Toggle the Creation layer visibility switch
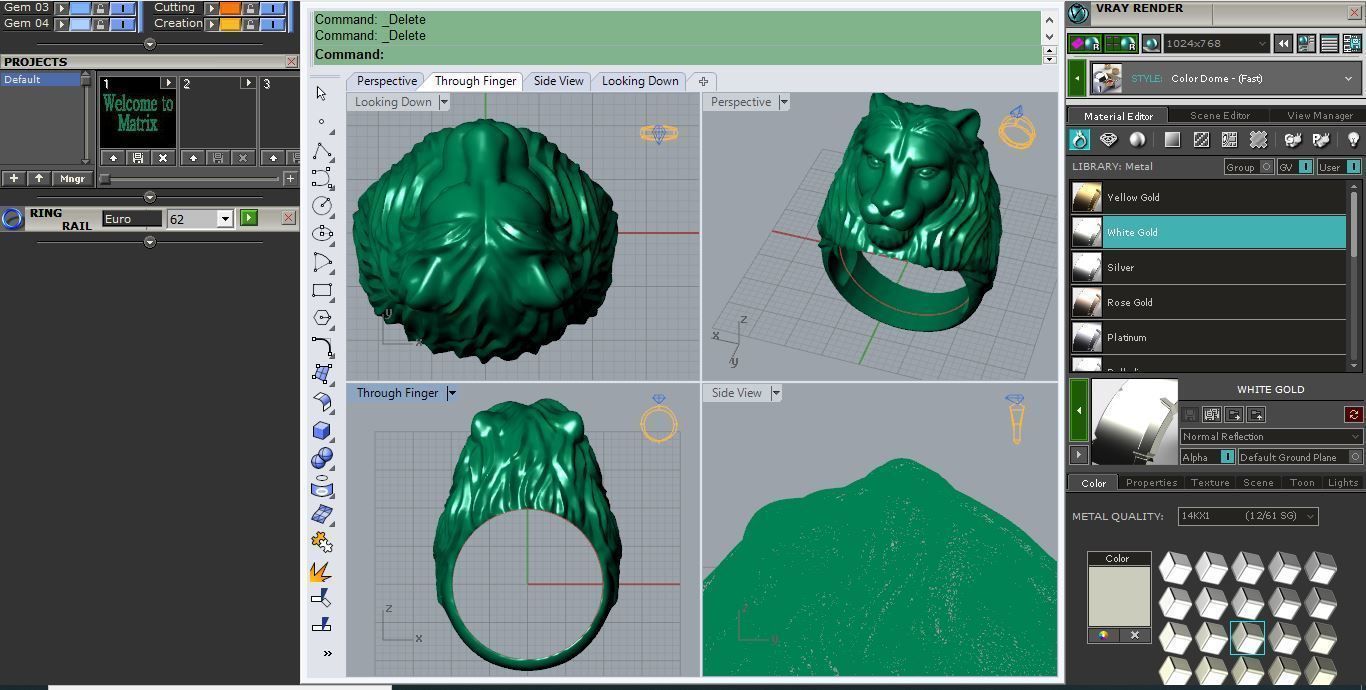Screen dimensions: 1366x690 (272, 23)
